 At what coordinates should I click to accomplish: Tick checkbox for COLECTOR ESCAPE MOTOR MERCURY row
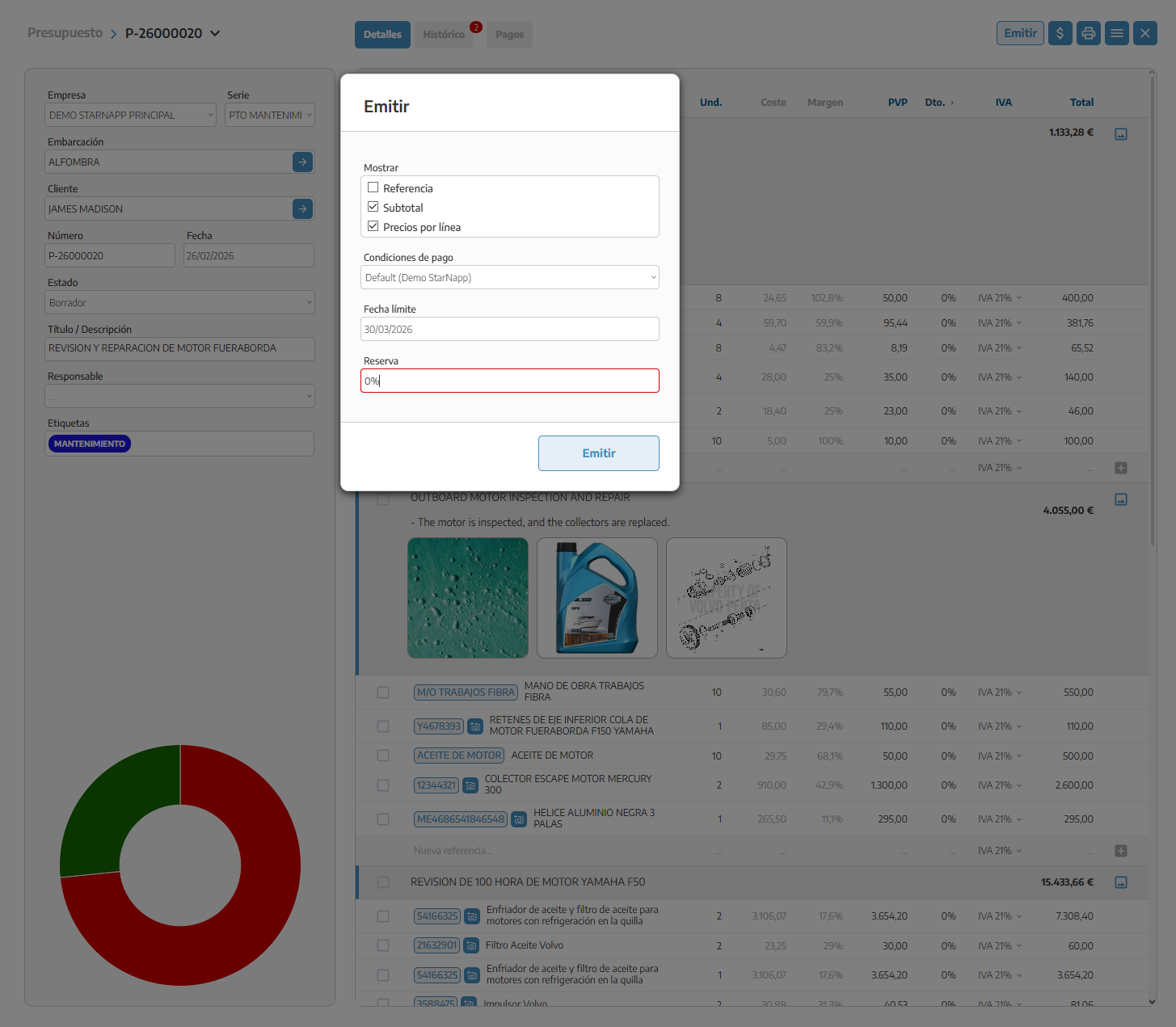coord(383,785)
